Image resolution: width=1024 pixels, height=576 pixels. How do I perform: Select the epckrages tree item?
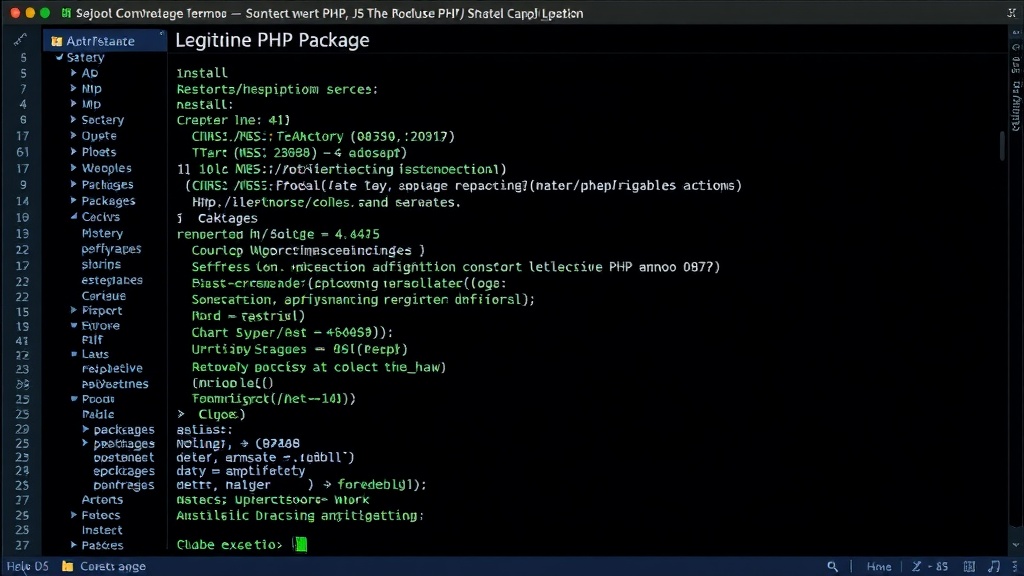click(x=123, y=471)
